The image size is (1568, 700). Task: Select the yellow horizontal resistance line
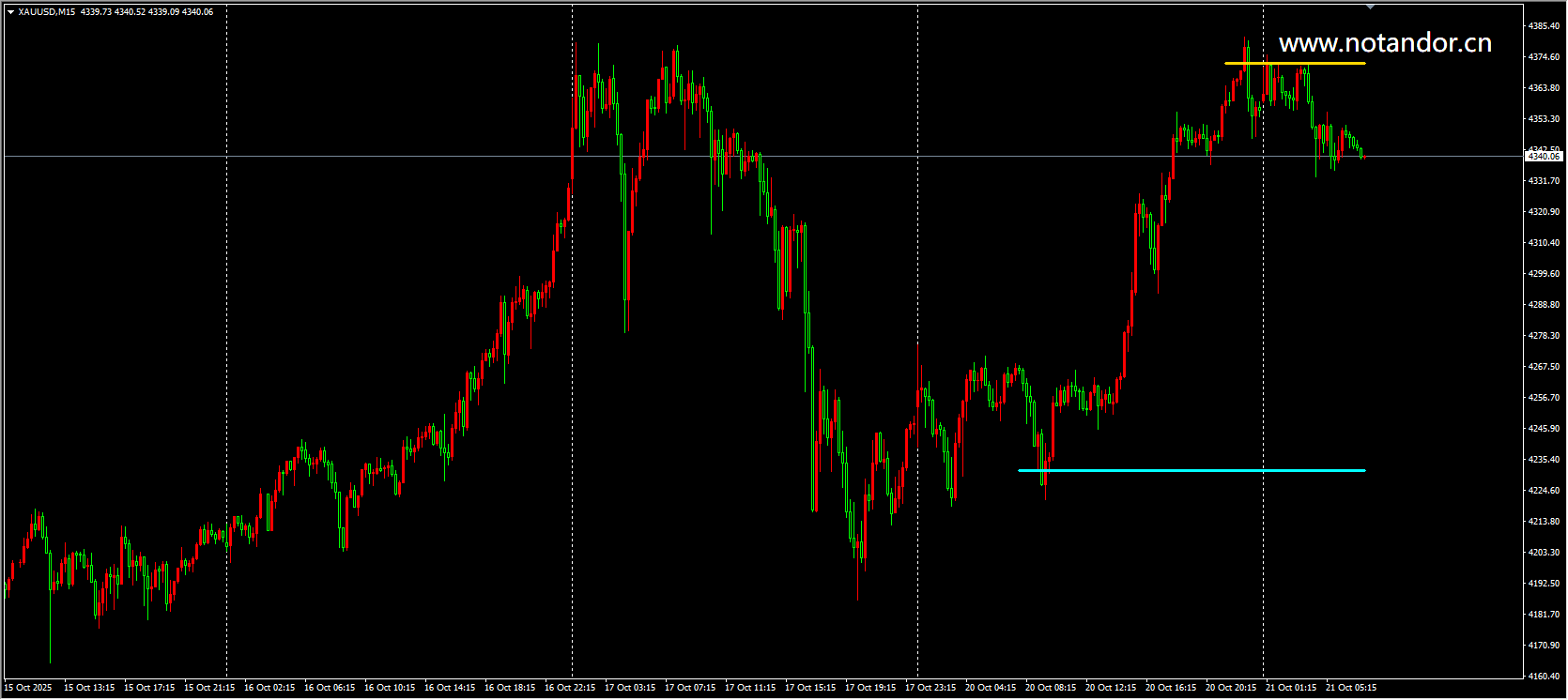[1295, 63]
